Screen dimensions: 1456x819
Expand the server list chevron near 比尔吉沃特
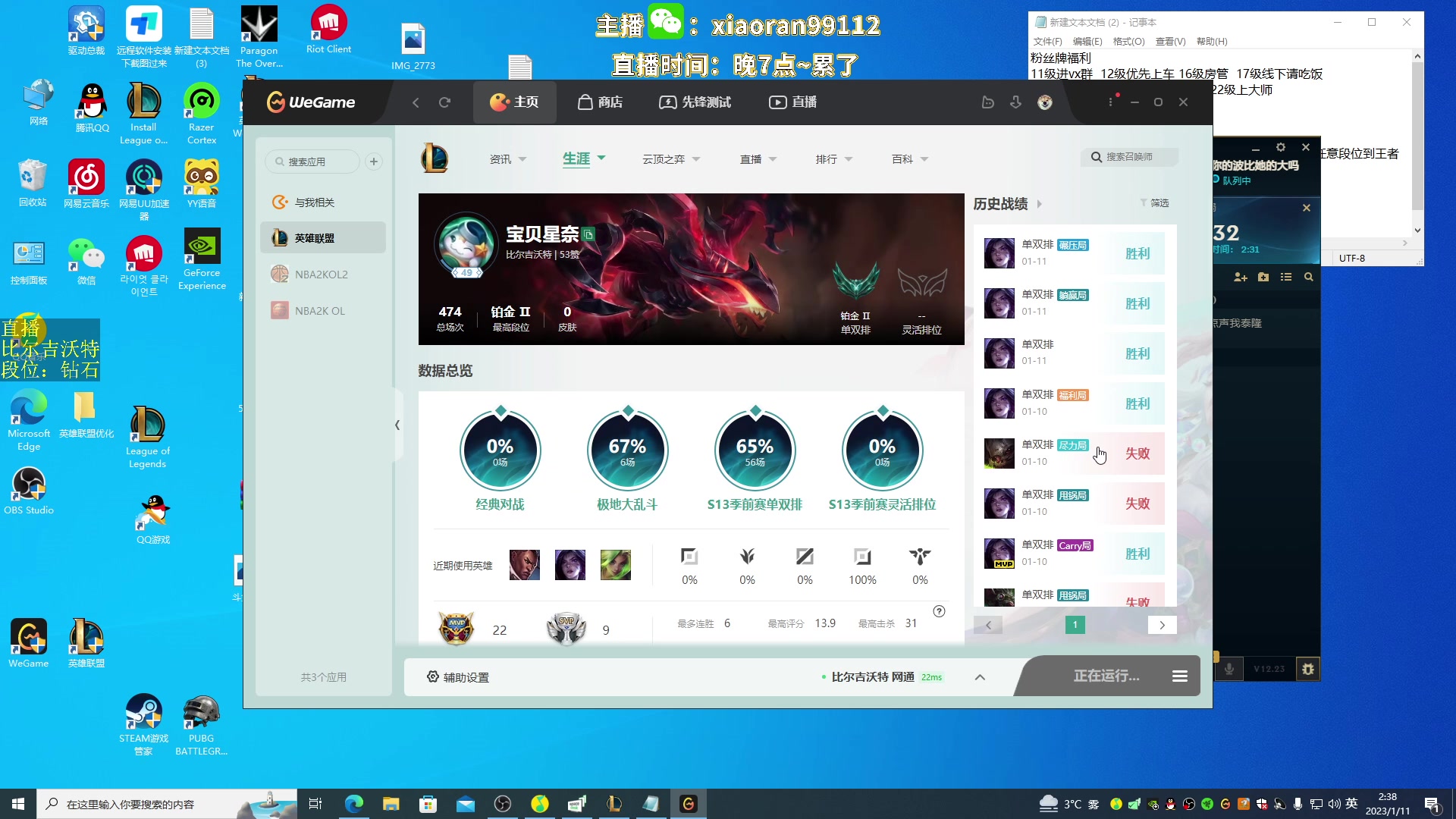[x=980, y=677]
